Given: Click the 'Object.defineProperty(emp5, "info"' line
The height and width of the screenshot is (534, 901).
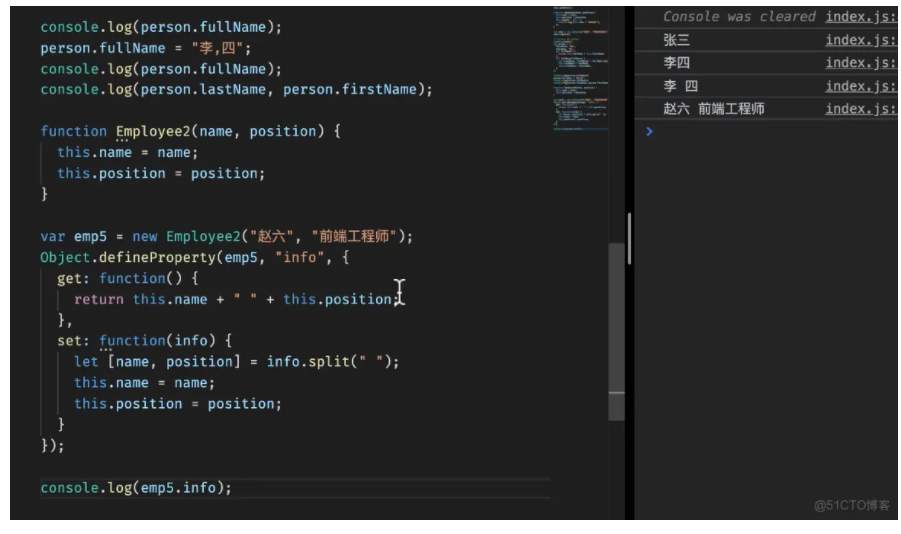Looking at the screenshot, I should [x=195, y=257].
